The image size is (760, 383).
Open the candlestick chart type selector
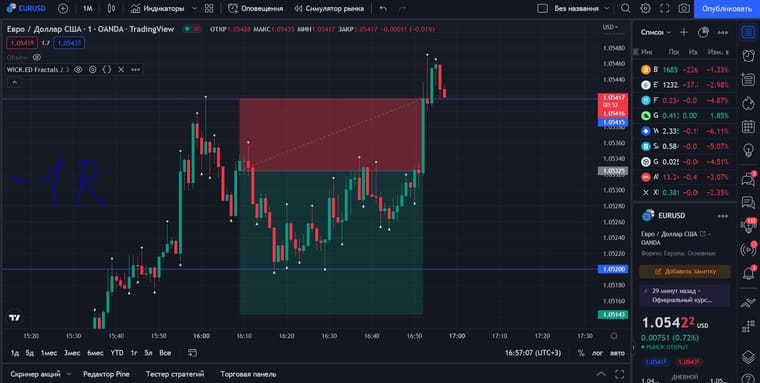pyautogui.click(x=111, y=8)
